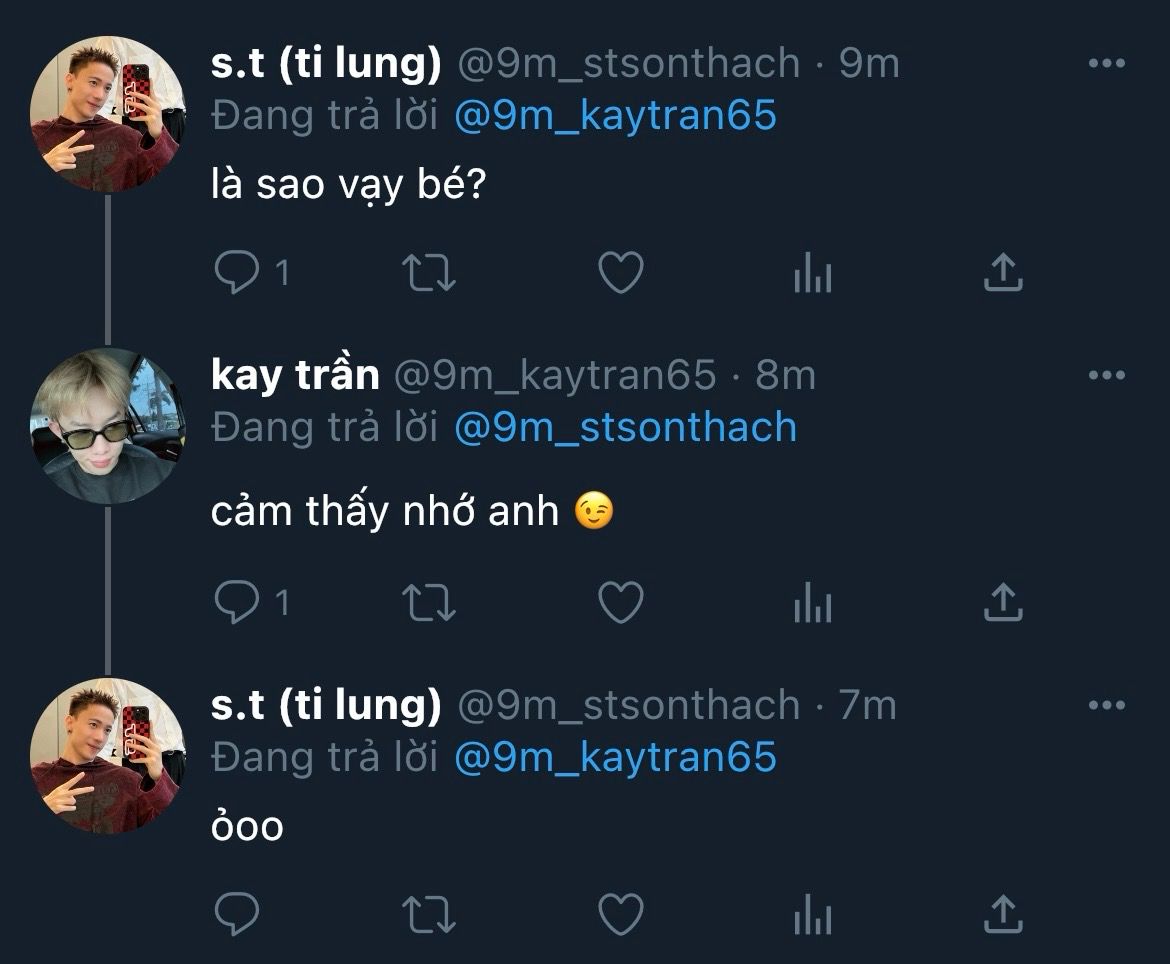The width and height of the screenshot is (1170, 964).
Task: Share the "ỏoo" tweet
Action: 1003,913
